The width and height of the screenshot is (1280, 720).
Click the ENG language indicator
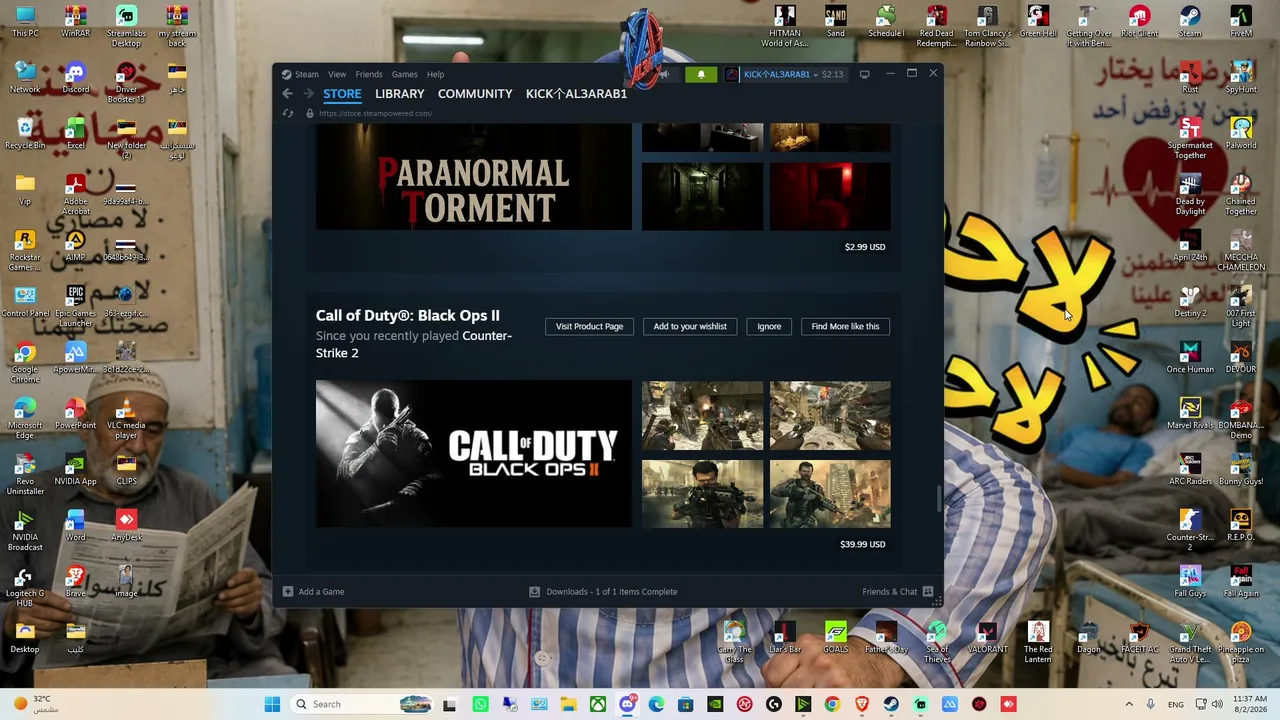[1176, 704]
